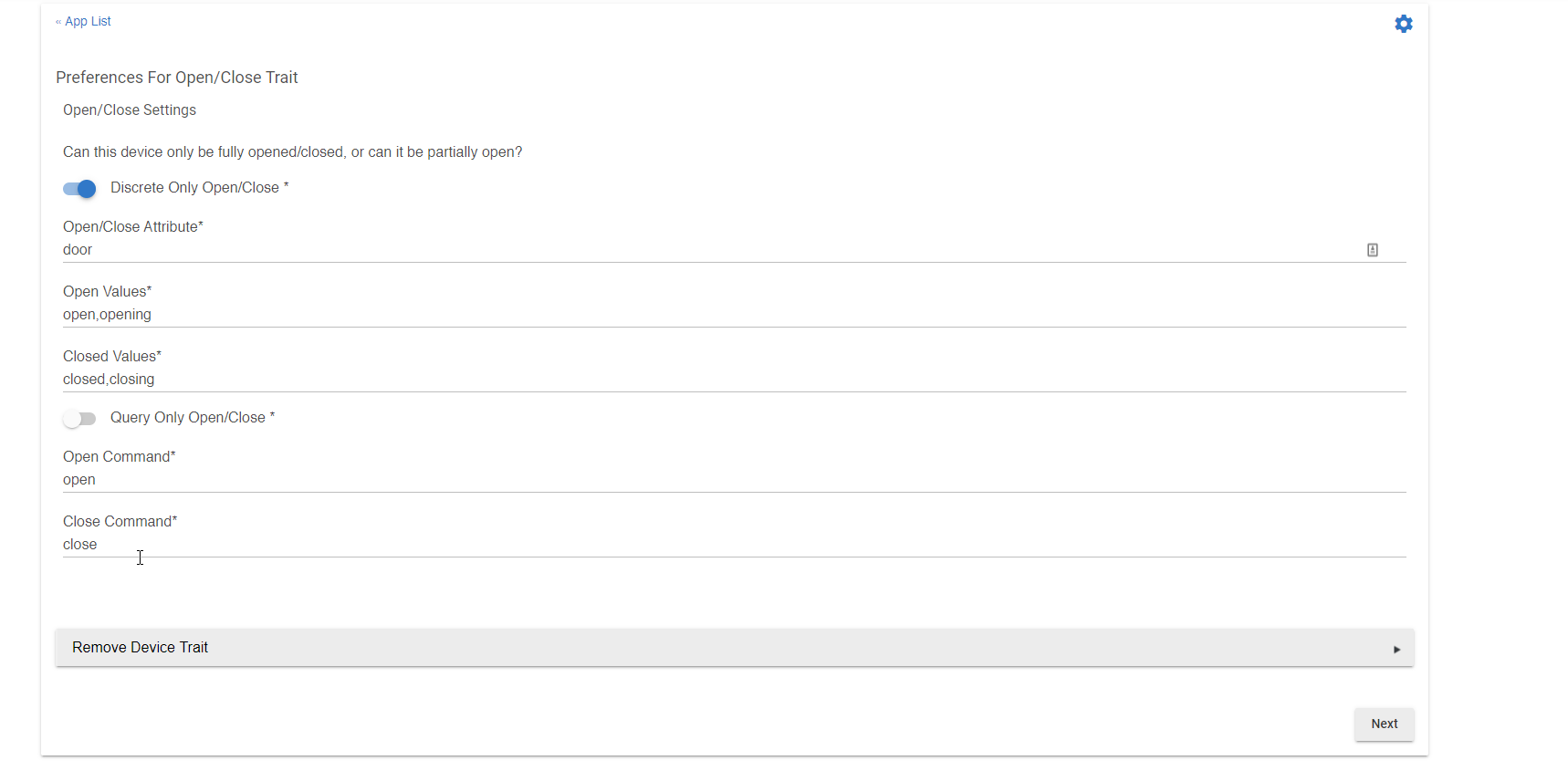Click the Query Only Open/Close label text
This screenshot has height=771, width=1568.
coord(188,418)
